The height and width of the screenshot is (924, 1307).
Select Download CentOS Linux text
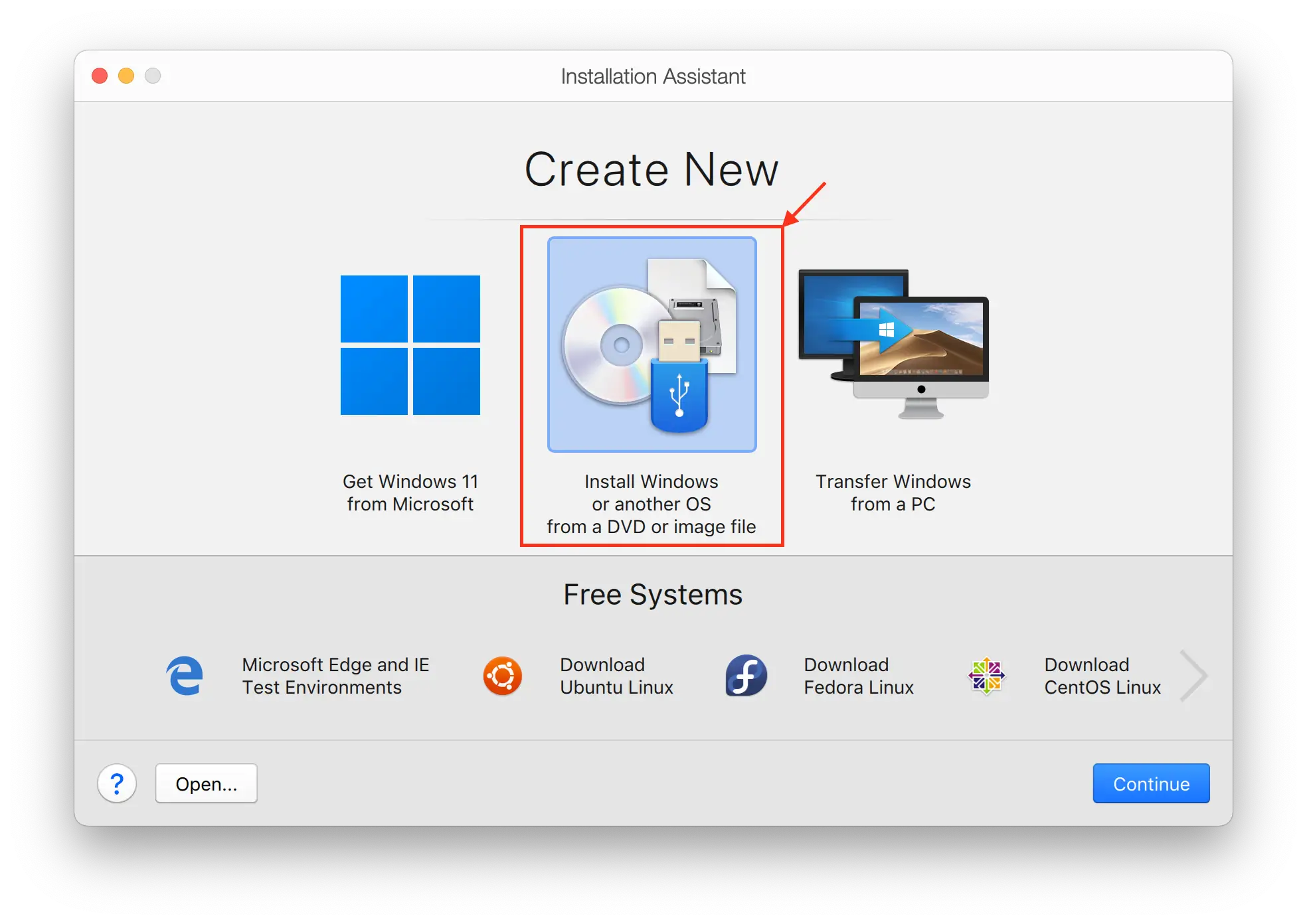[x=1102, y=676]
